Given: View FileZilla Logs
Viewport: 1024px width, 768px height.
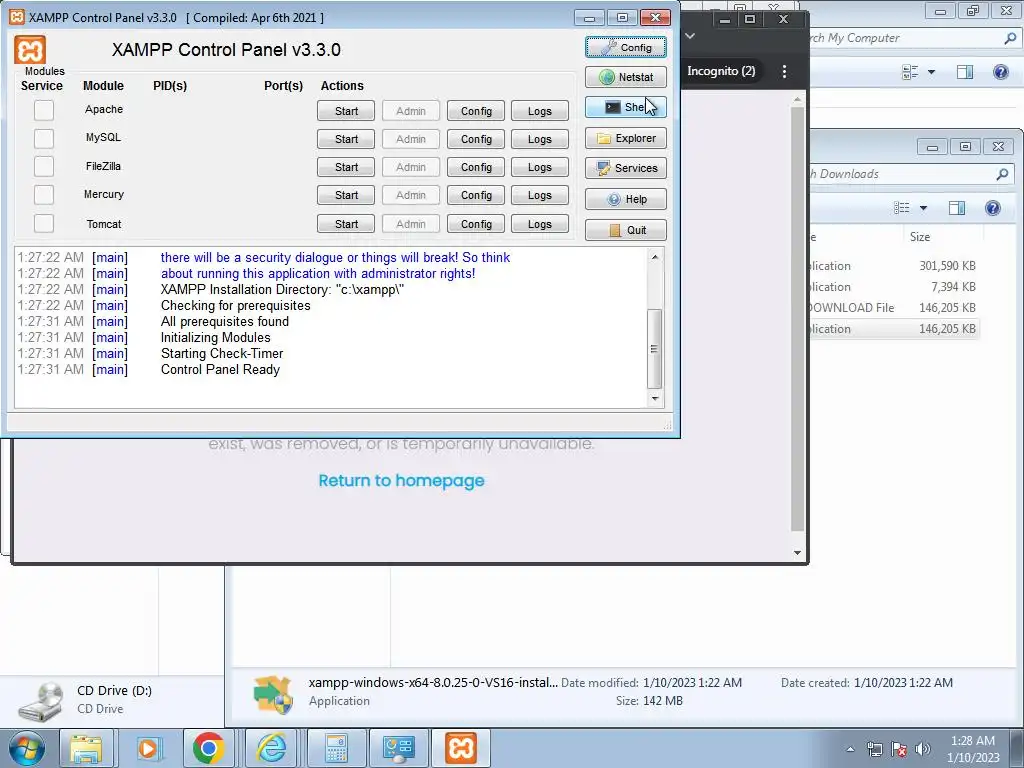Looking at the screenshot, I should (x=539, y=167).
